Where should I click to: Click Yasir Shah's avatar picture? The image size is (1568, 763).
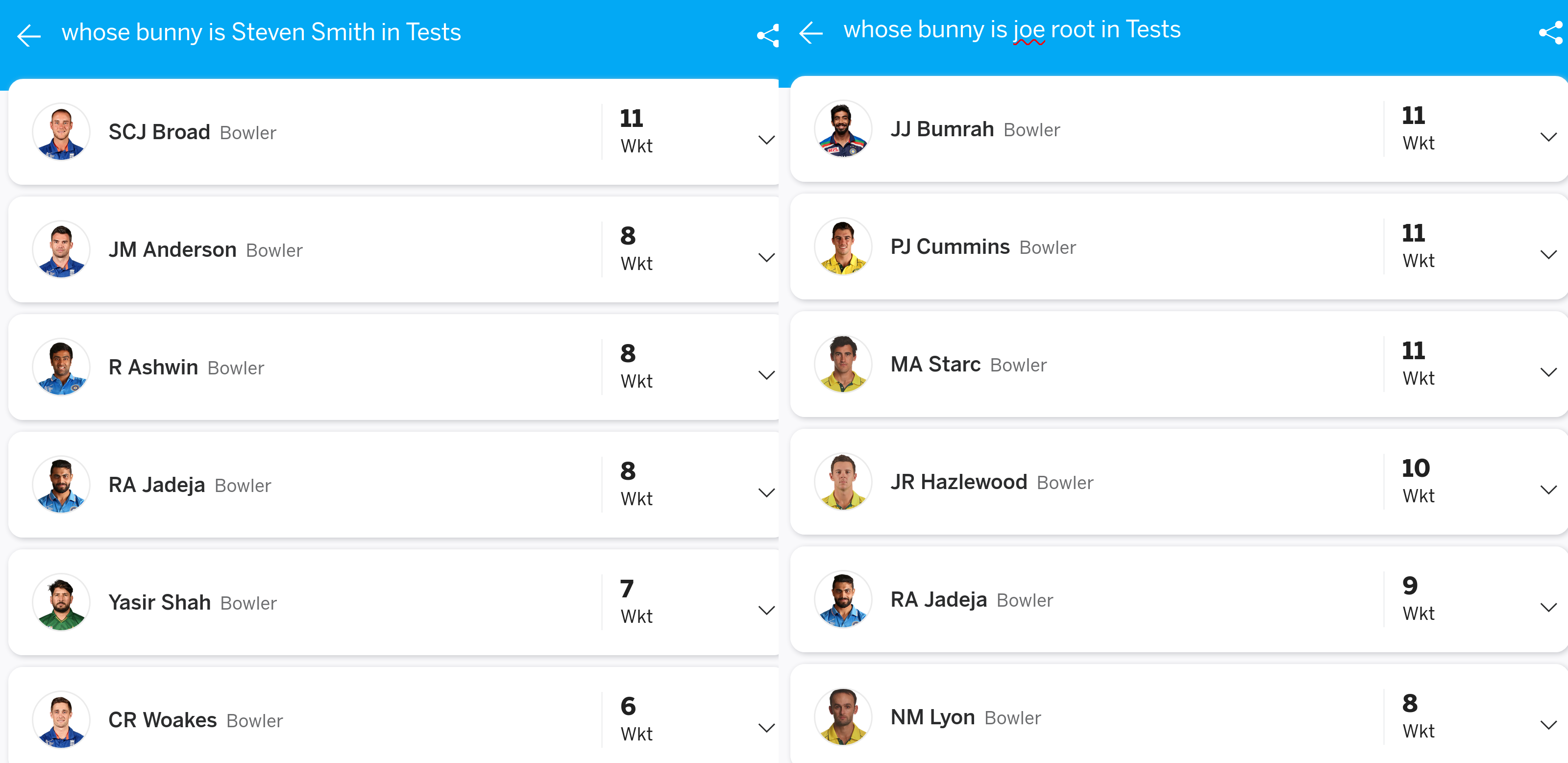[61, 602]
